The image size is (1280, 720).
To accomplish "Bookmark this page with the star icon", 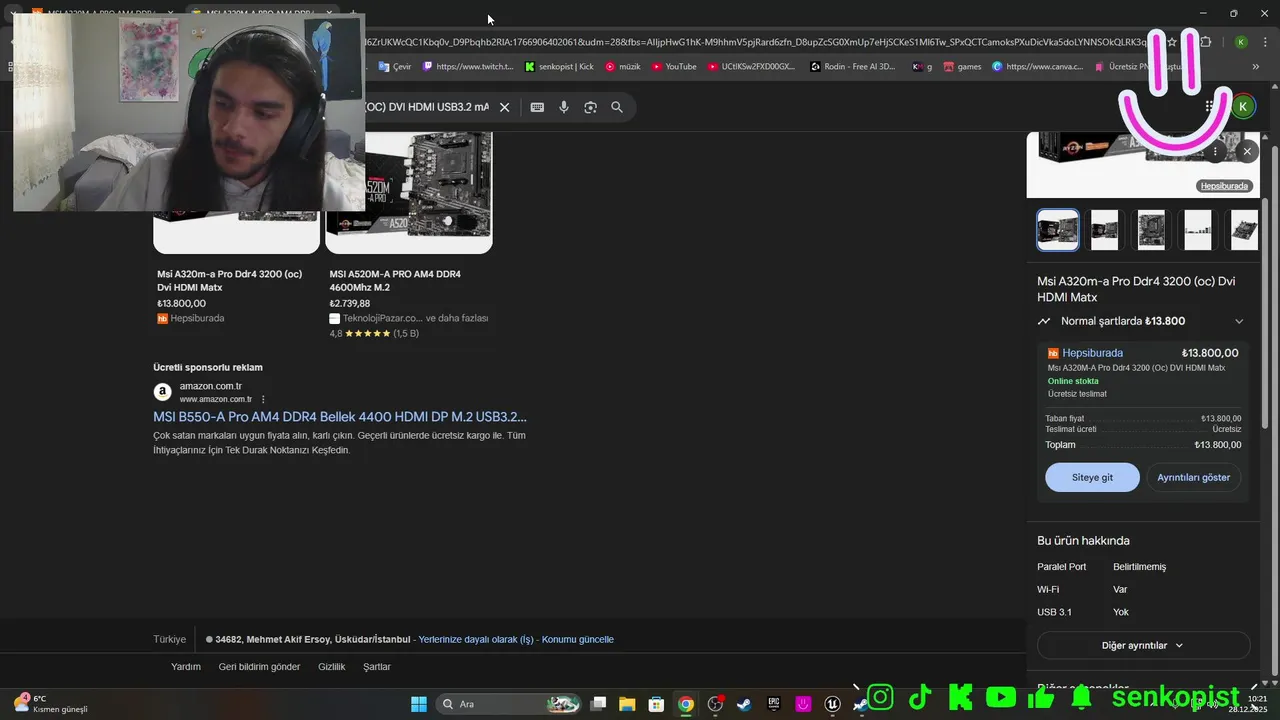I will 1172,42.
